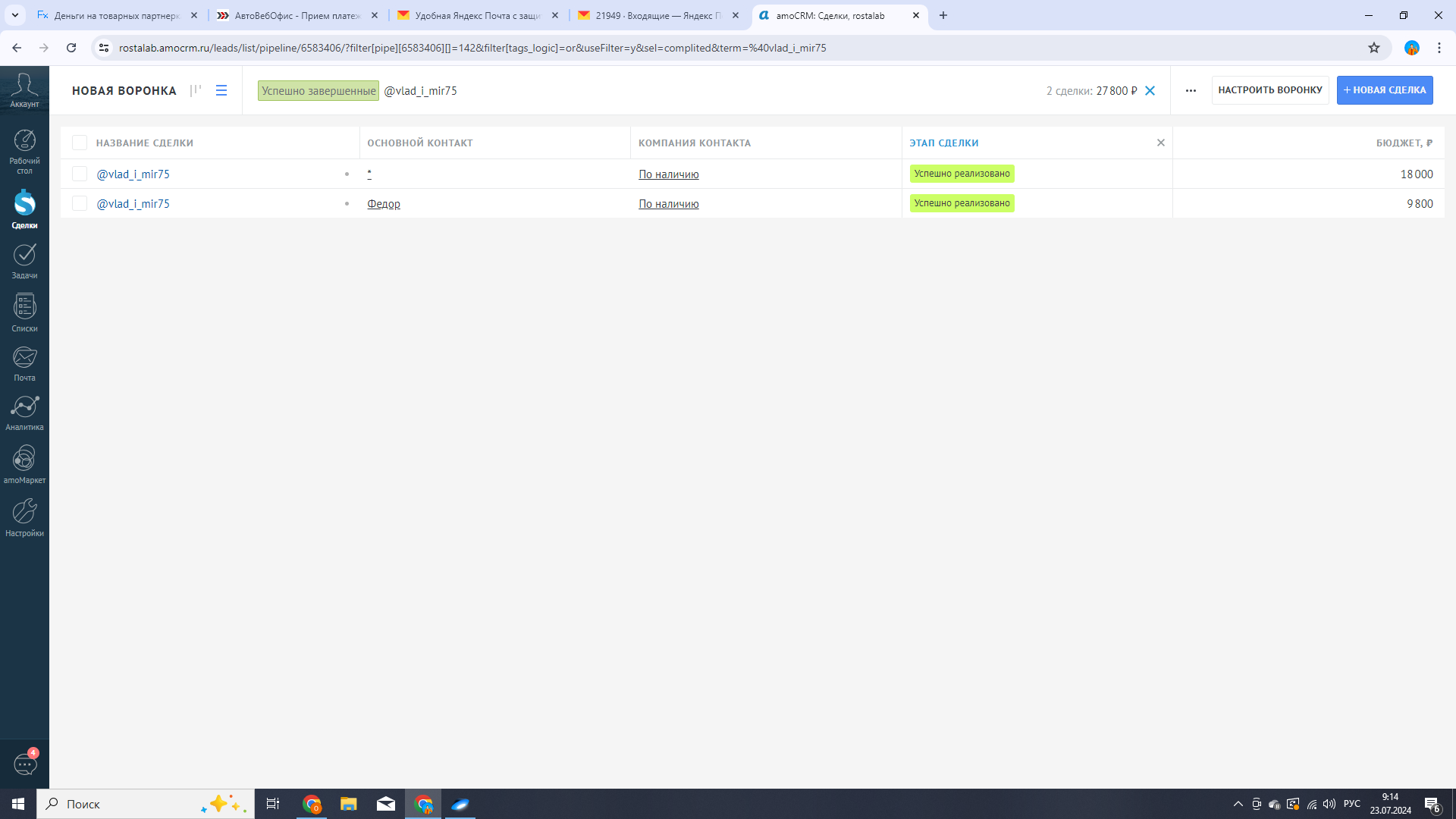Click Успешно реализовано status in first row
1456x819 pixels.
point(962,174)
